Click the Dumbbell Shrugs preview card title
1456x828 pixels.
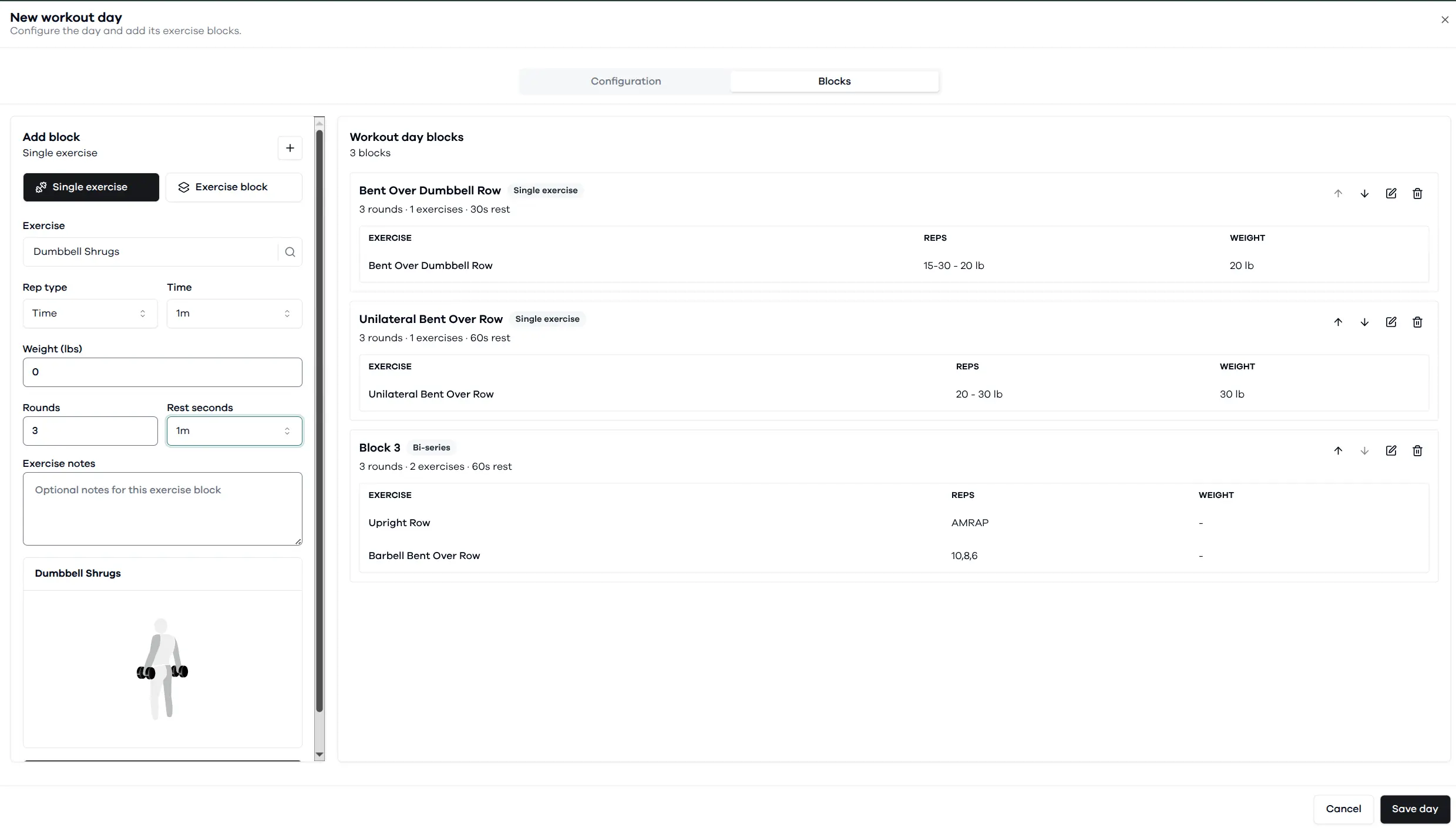(78, 574)
